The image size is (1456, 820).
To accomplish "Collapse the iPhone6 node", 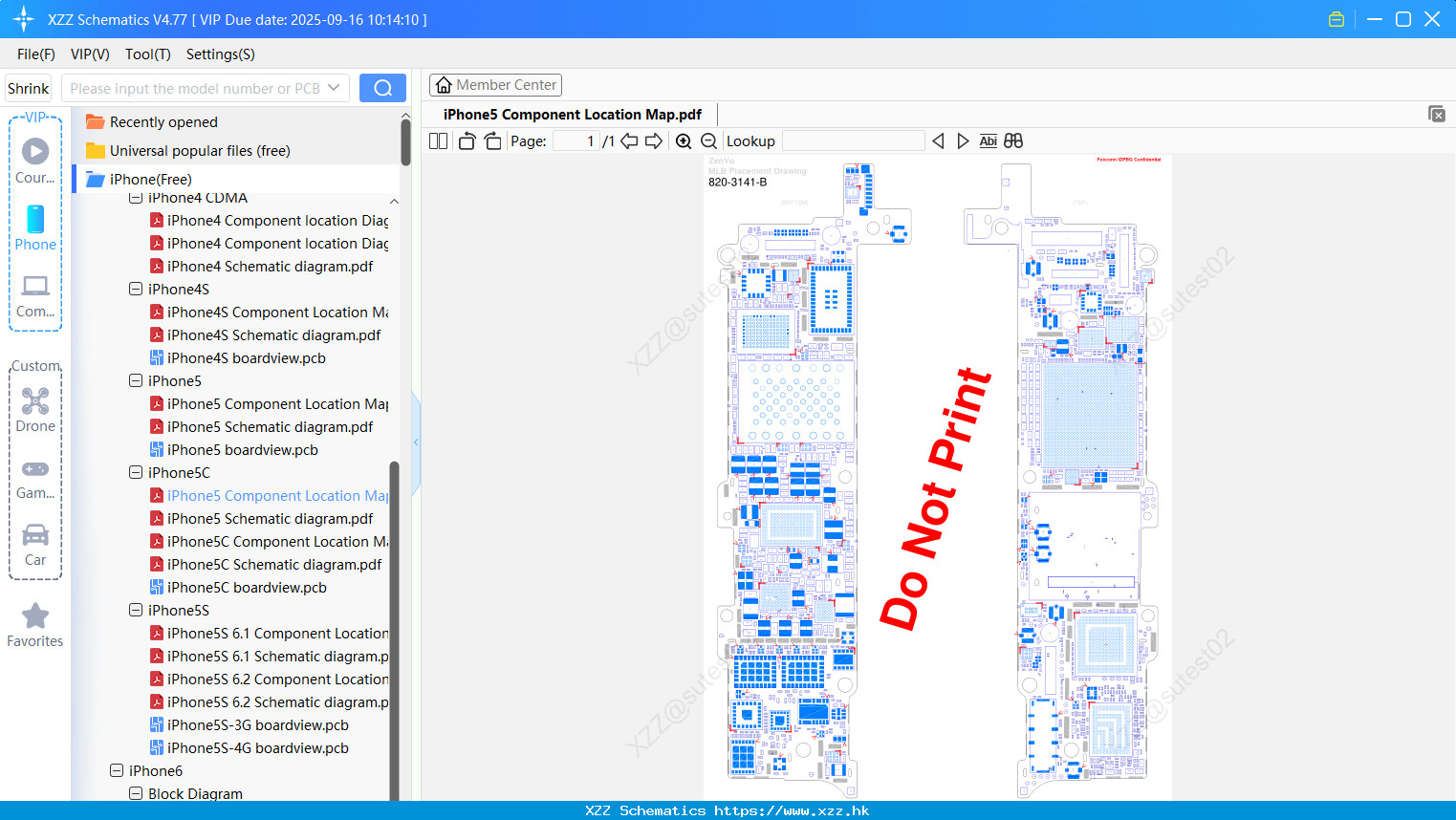I will point(117,770).
